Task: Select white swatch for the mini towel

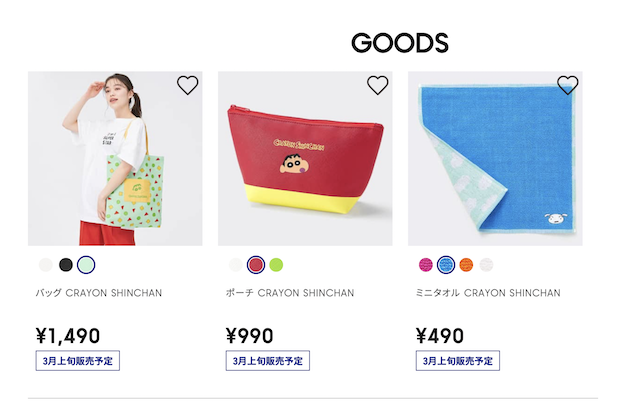Action: coord(486,265)
